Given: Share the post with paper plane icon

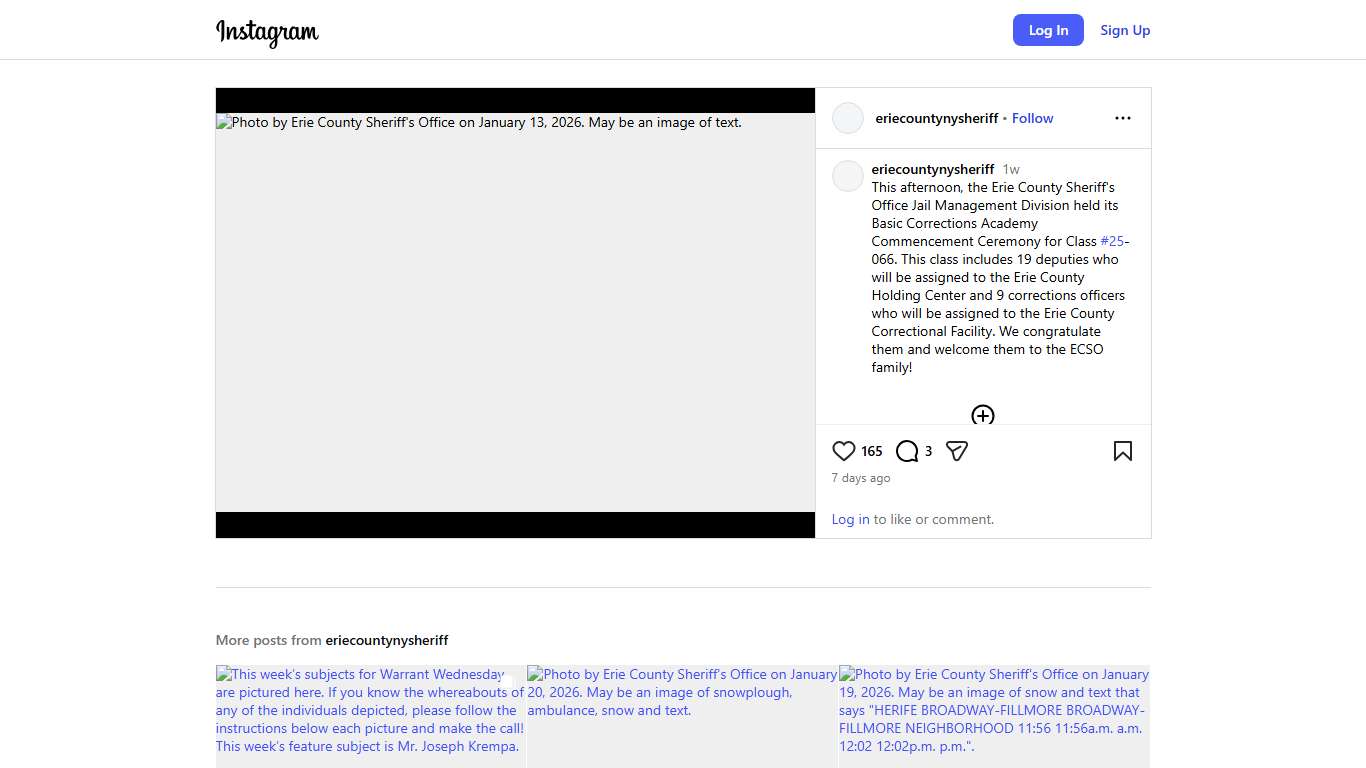Looking at the screenshot, I should point(957,451).
